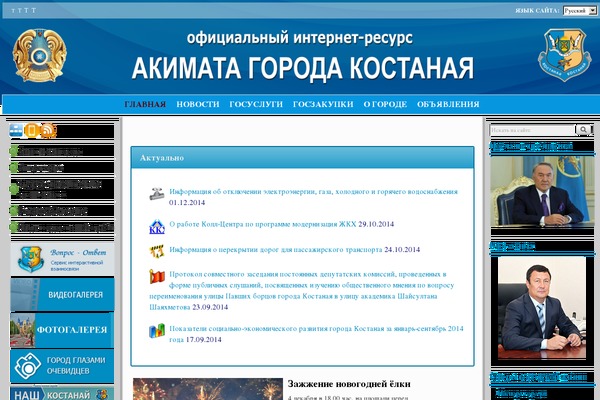This screenshot has width=600, height=400.
Task: Click the АКИМАТА ГОРОДА КОСТАНАЯ title
Action: [303, 68]
